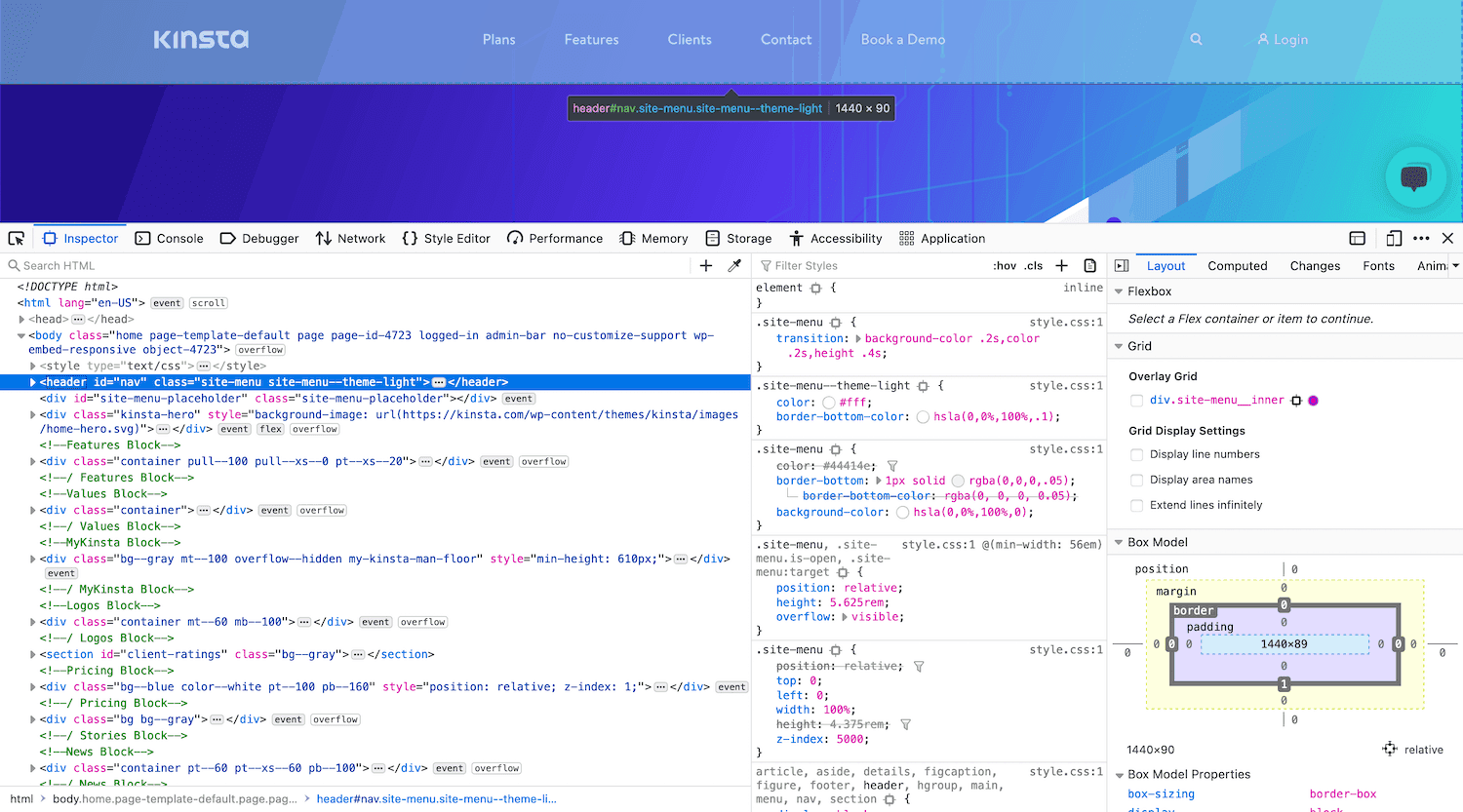Toggle grid overlay for div.site-menu__inner
The height and width of the screenshot is (812, 1463).
[1136, 400]
